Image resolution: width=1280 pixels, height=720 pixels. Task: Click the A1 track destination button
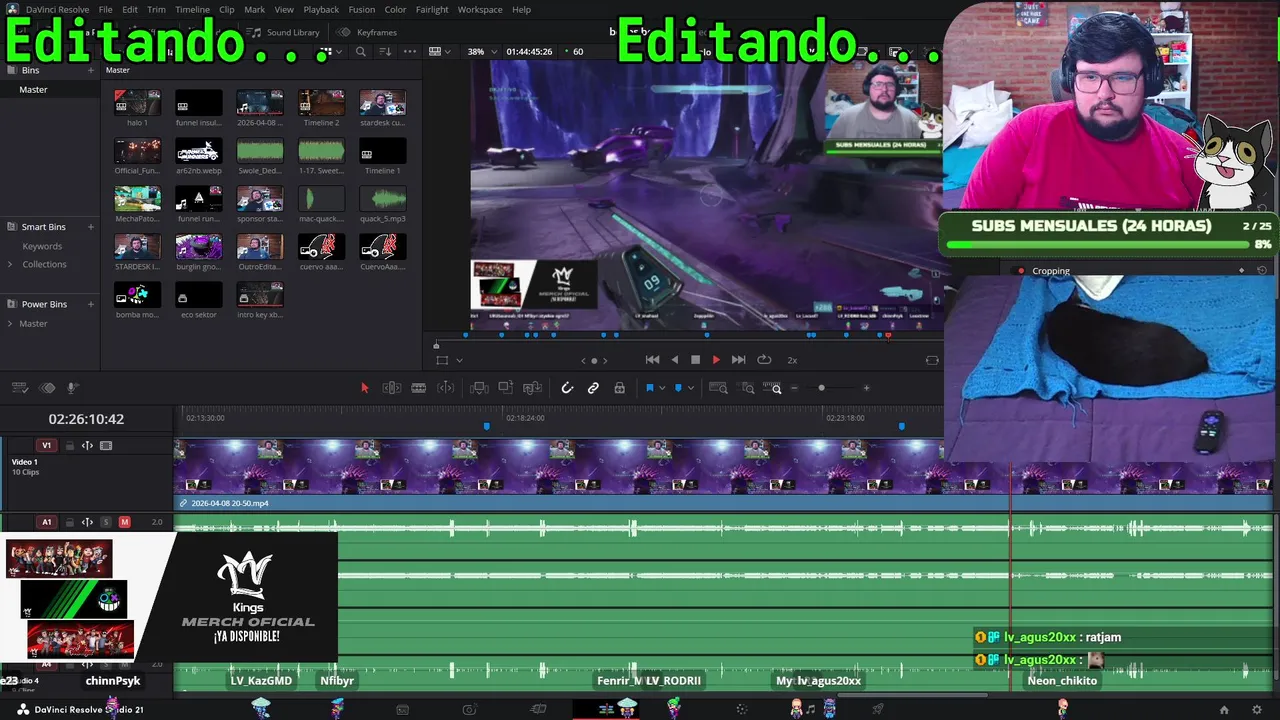46,522
